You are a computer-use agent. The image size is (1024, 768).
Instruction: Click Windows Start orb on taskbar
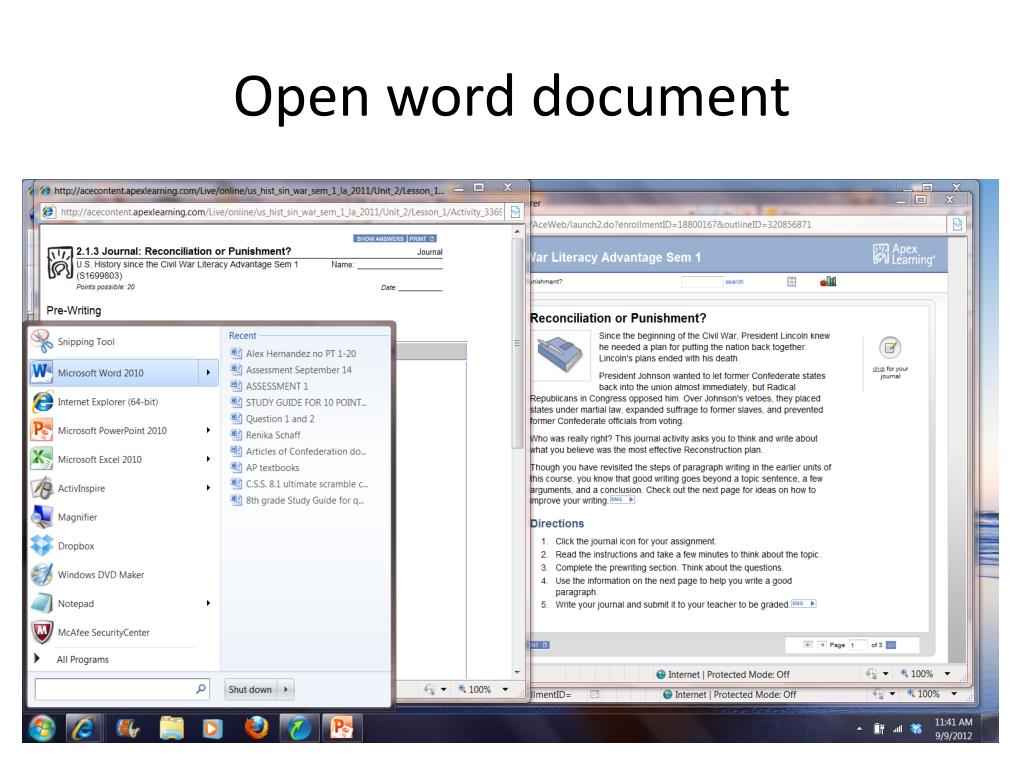point(42,728)
